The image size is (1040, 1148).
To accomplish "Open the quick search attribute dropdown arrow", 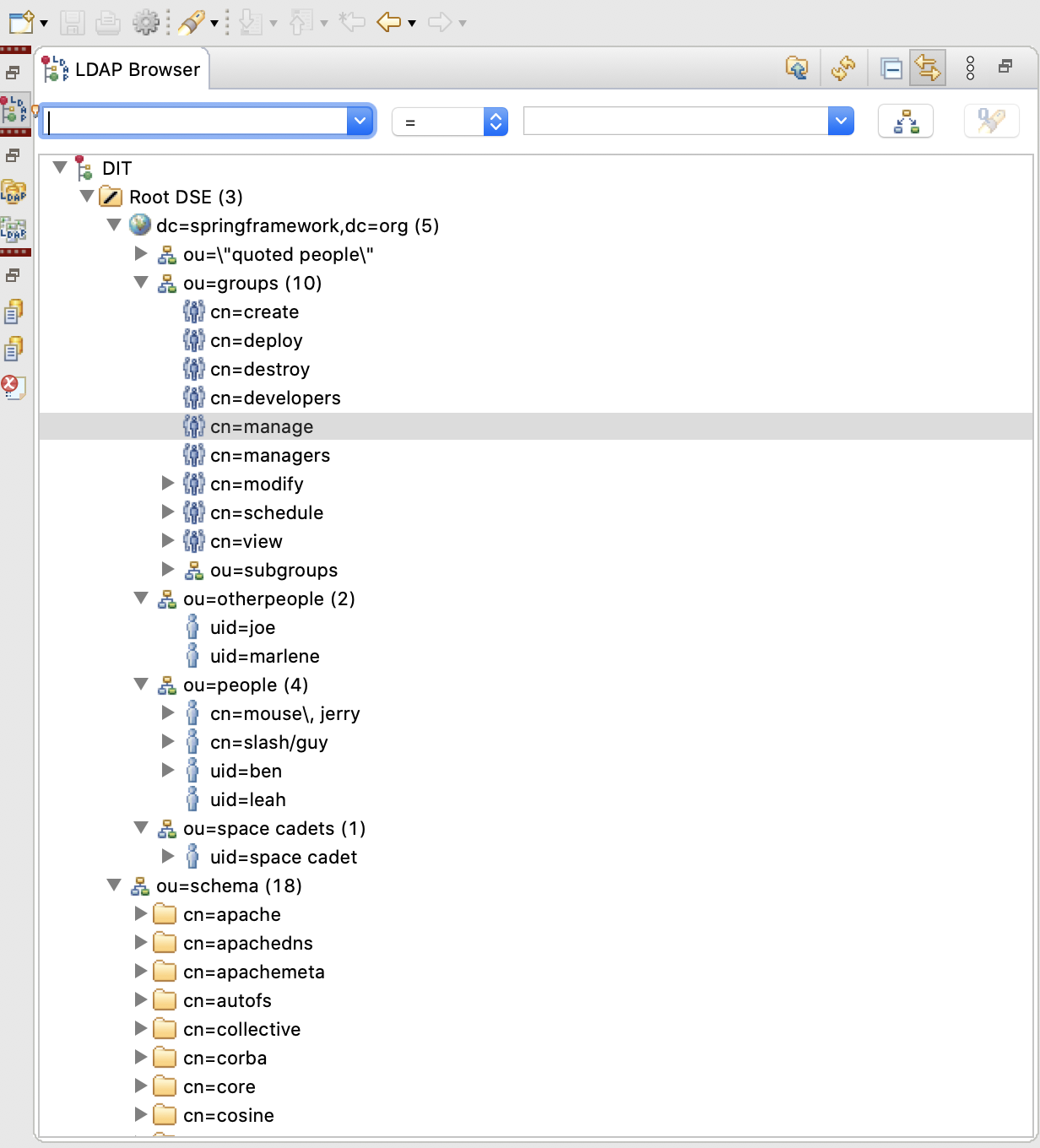I will (360, 122).
